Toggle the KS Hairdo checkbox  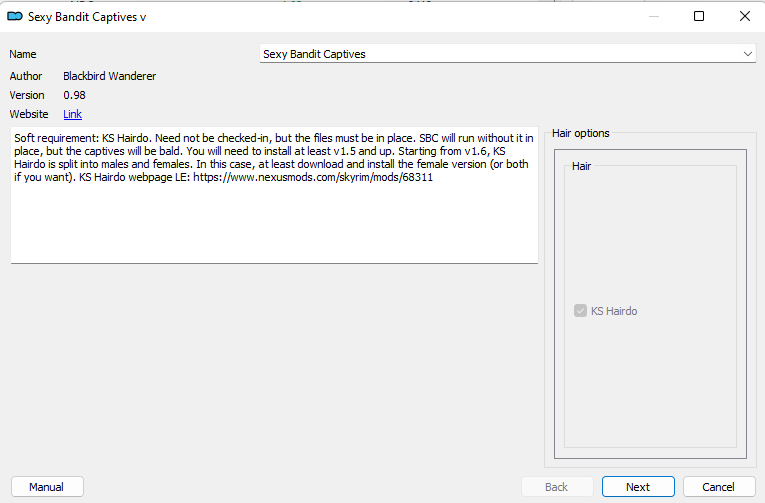point(580,311)
